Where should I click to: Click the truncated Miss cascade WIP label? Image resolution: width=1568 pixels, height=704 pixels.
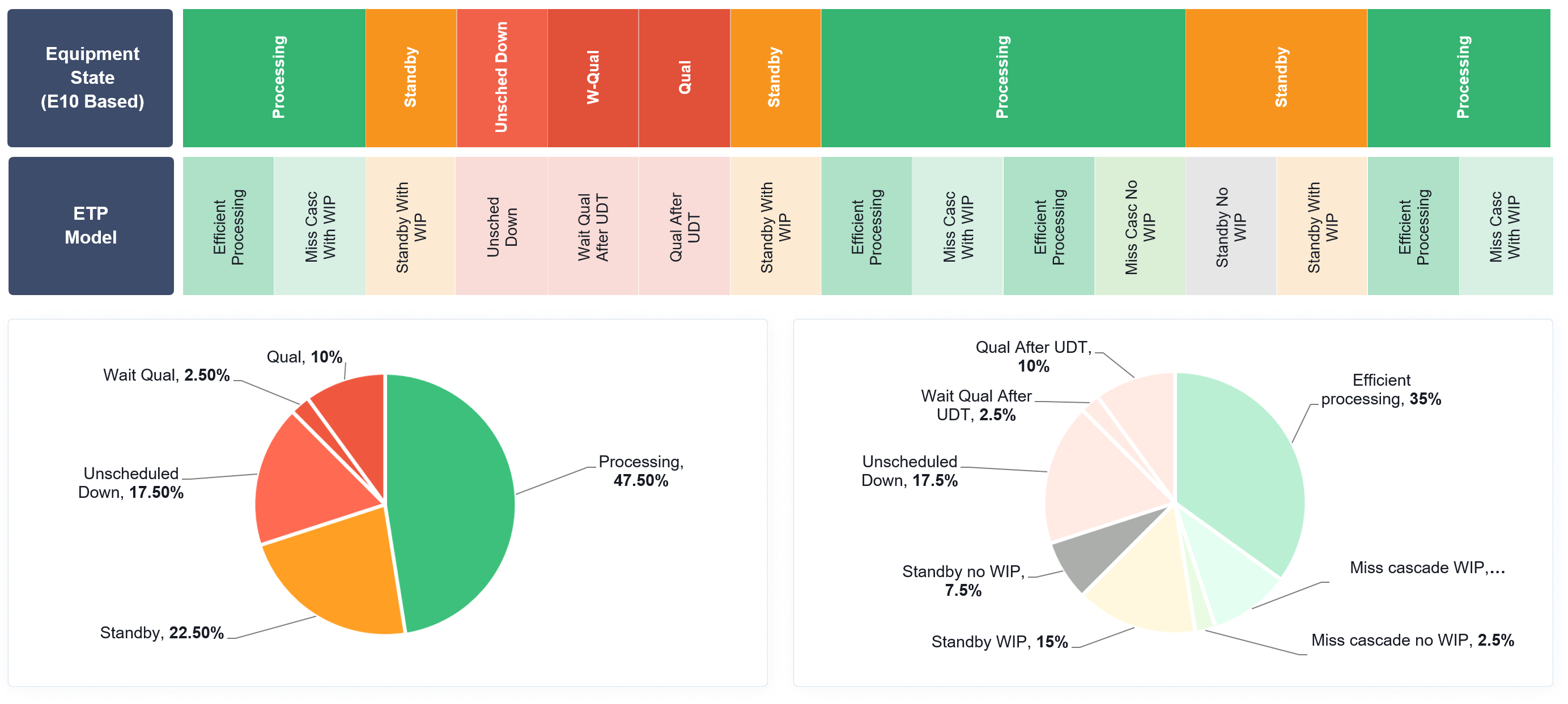[1427, 568]
